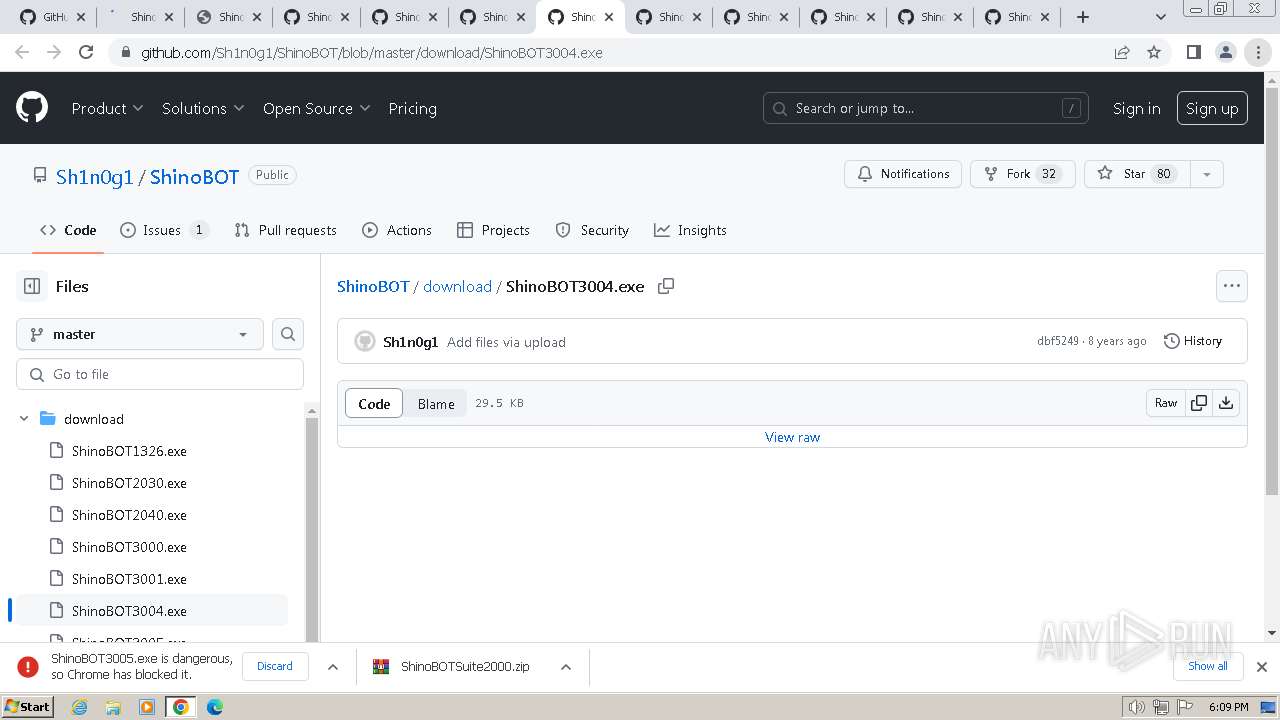Click the View raw link
This screenshot has width=1280, height=720.
pyautogui.click(x=792, y=437)
